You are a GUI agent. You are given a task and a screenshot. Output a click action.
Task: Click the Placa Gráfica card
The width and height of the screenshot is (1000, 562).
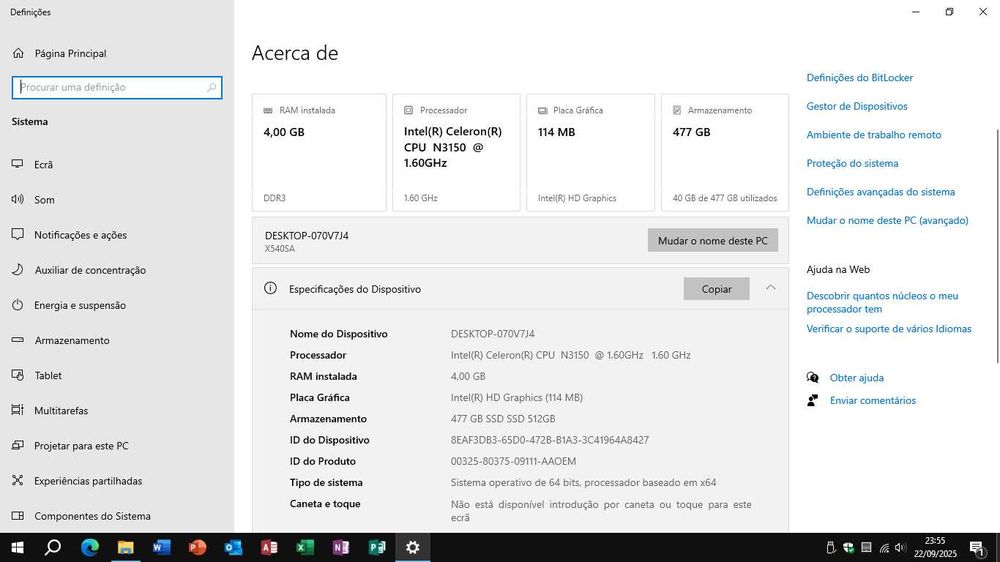591,152
